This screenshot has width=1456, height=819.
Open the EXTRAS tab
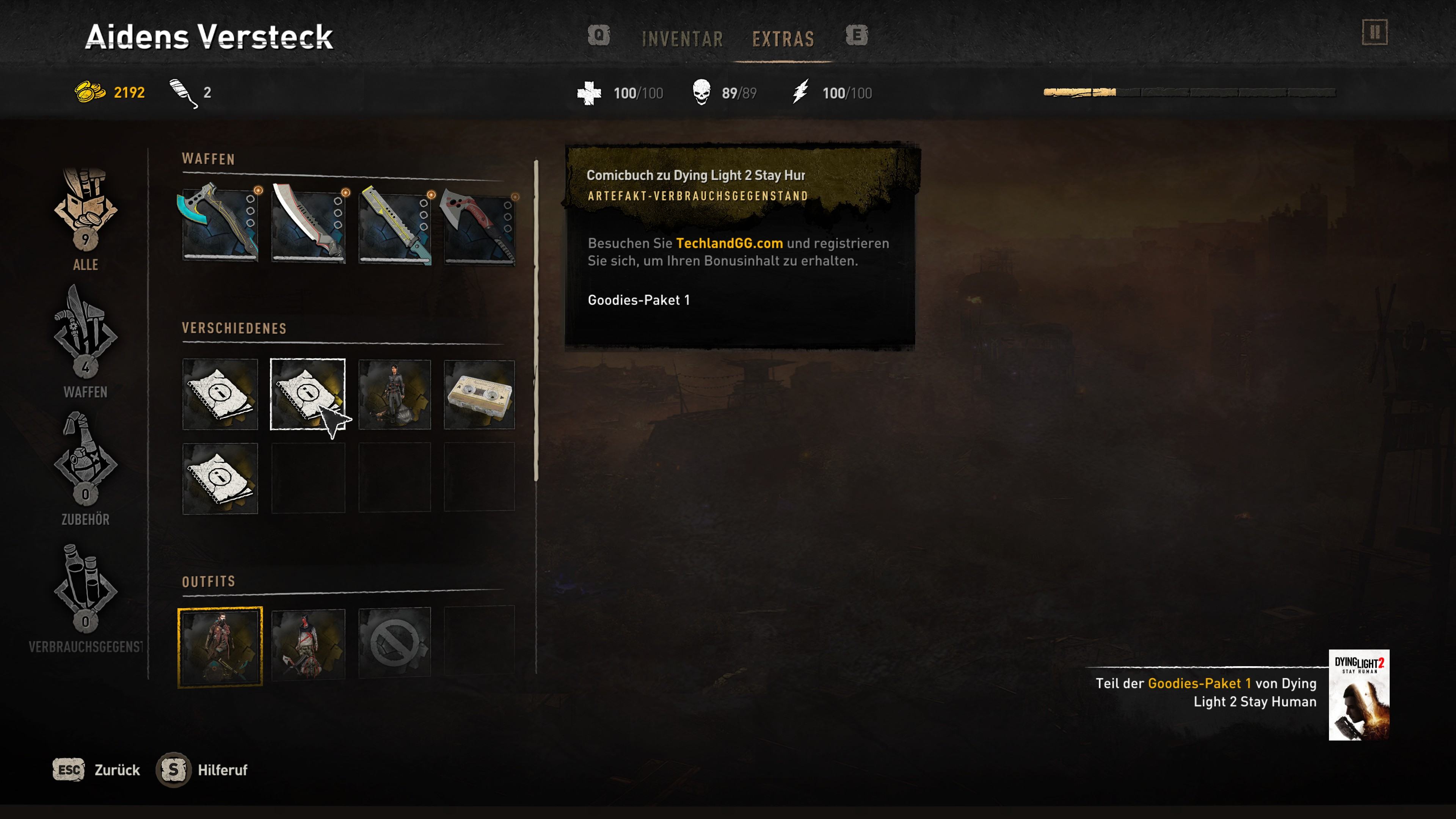[783, 39]
